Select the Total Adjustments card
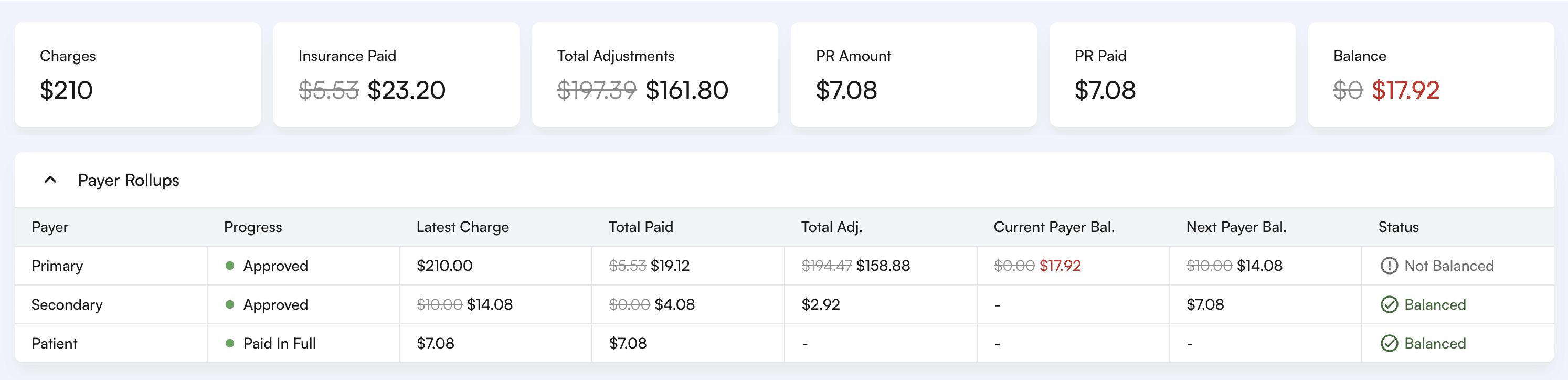Screen dimensions: 1568x380 click(x=654, y=75)
